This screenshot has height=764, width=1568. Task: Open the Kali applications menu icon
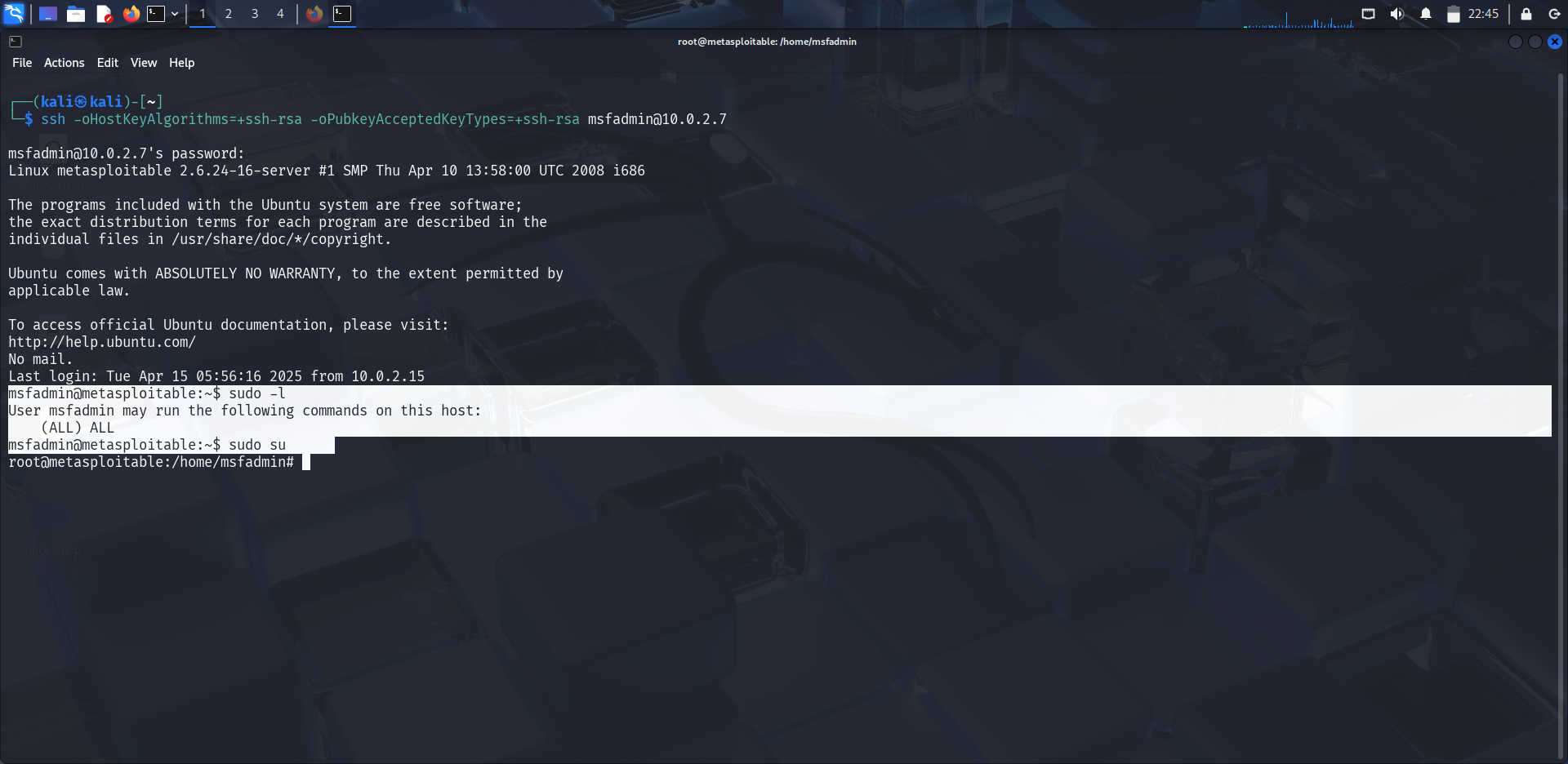pyautogui.click(x=14, y=14)
